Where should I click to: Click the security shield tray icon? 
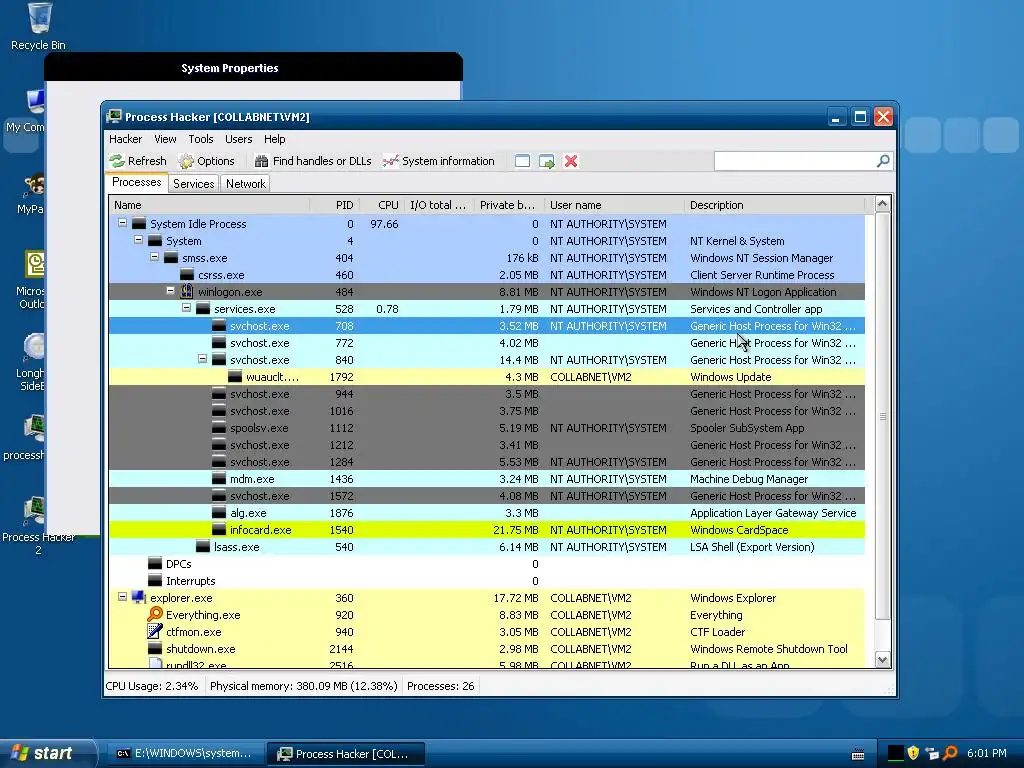click(x=914, y=753)
